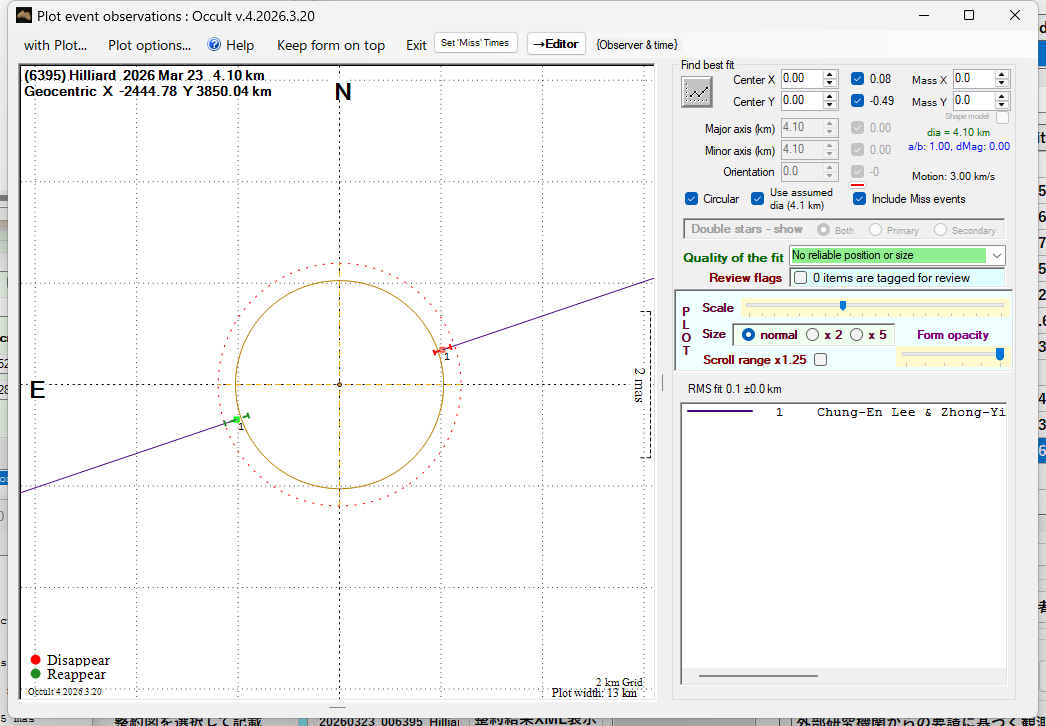Toggle Include Miss events checkbox
The height and width of the screenshot is (726, 1046).
point(859,199)
